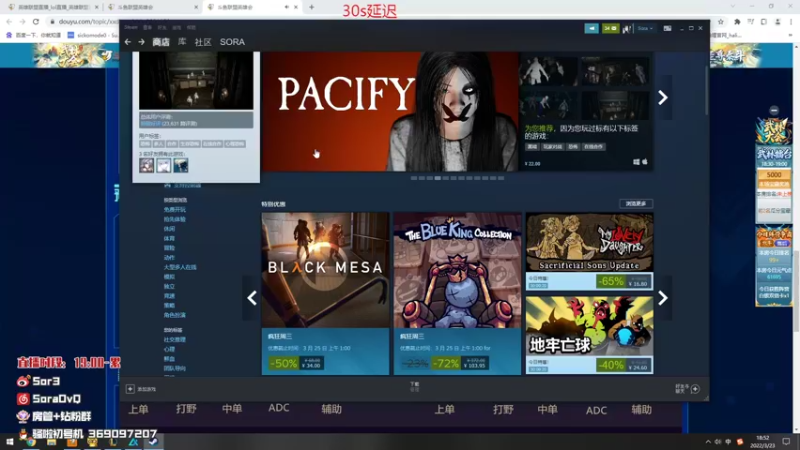This screenshot has width=800, height=450.
Task: Click the Mac platform icon on PACIFY
Action: tap(645, 162)
